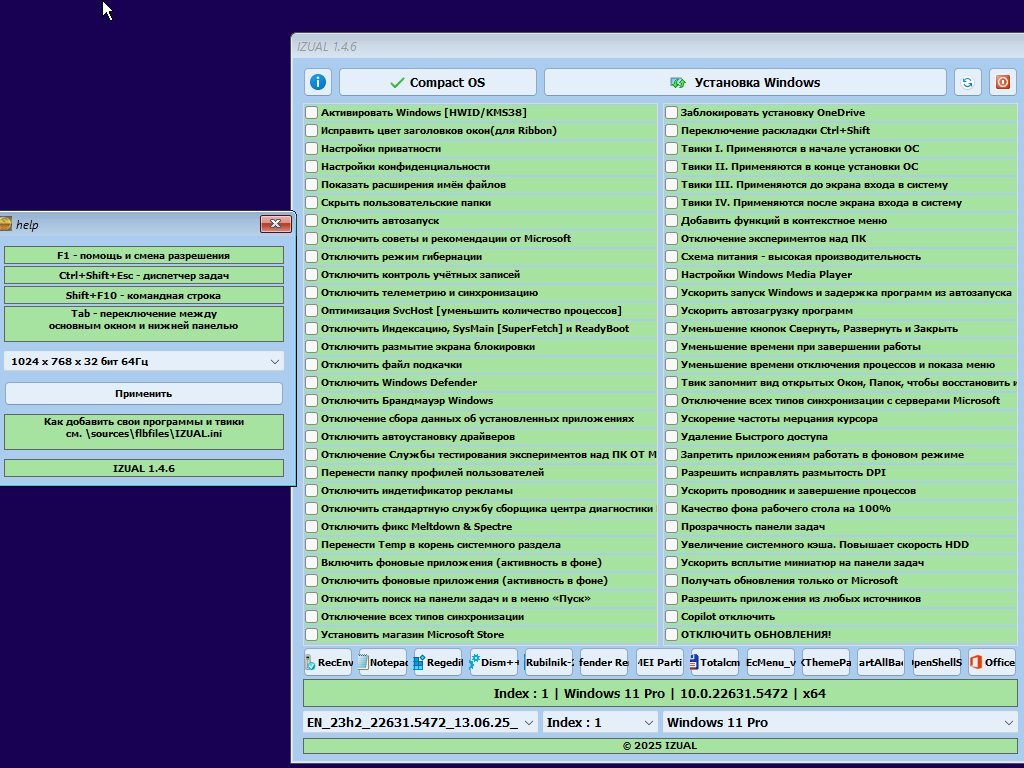The height and width of the screenshot is (768, 1024).
Task: Click the help window's title icon
Action: click(x=5, y=224)
